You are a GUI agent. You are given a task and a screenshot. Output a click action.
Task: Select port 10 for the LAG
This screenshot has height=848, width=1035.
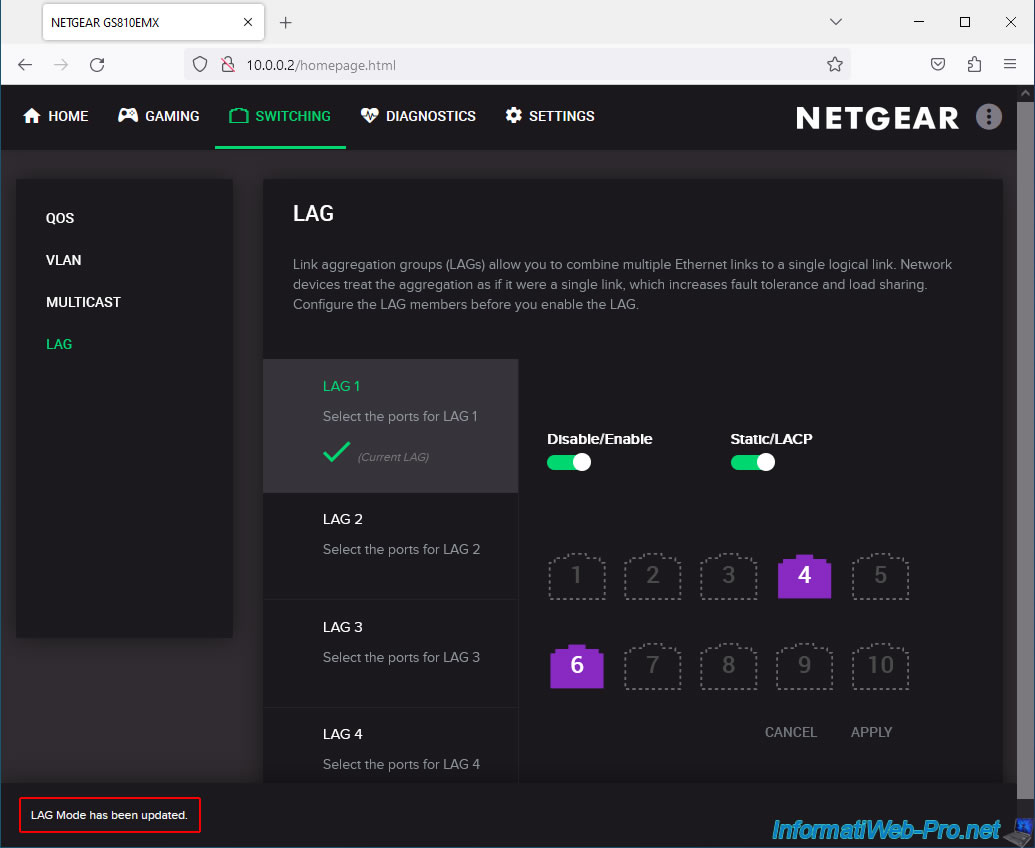click(x=880, y=666)
